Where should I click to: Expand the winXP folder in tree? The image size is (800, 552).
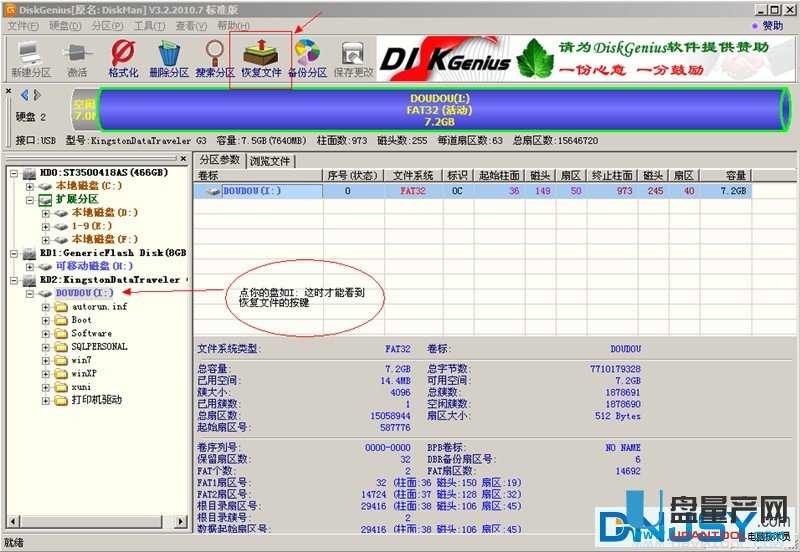coord(47,373)
